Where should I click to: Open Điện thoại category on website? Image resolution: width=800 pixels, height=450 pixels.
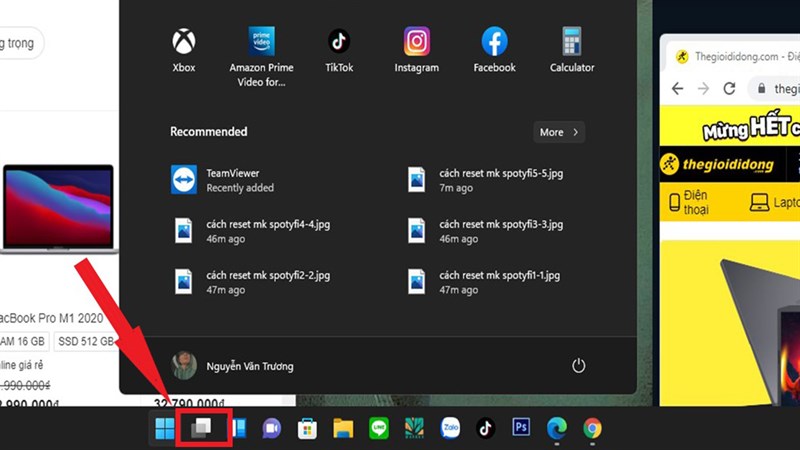[x=689, y=202]
